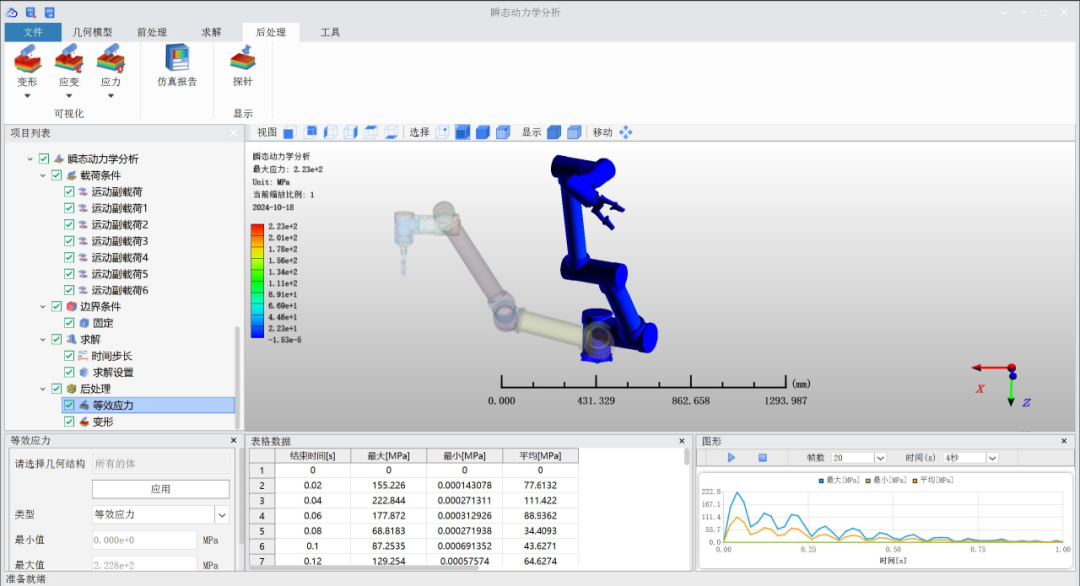Open the 应变 strain visualization tool
Screen dimensions: 1080x586
tap(69, 67)
